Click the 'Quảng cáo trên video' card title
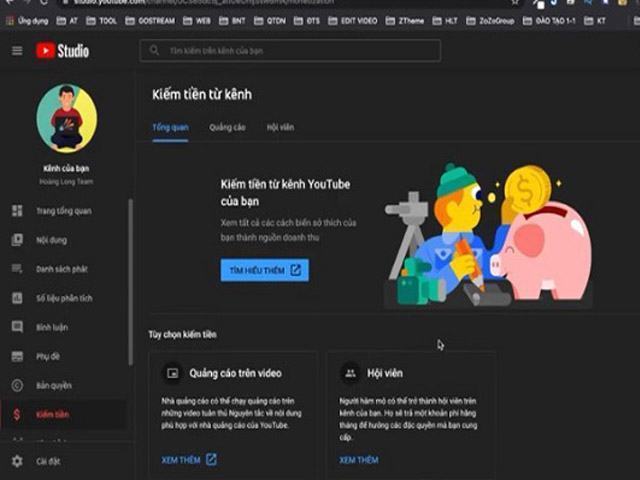 (x=236, y=373)
